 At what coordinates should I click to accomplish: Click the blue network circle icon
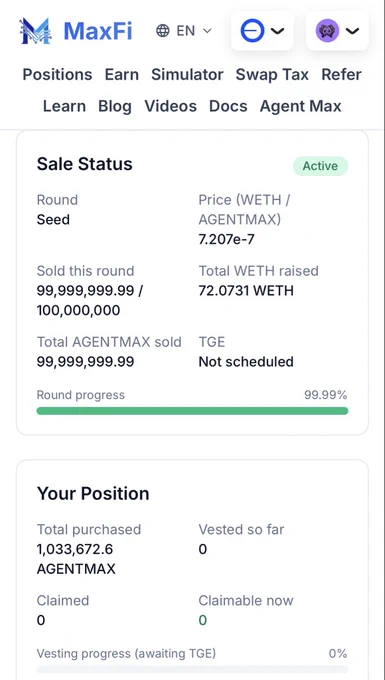coord(252,31)
